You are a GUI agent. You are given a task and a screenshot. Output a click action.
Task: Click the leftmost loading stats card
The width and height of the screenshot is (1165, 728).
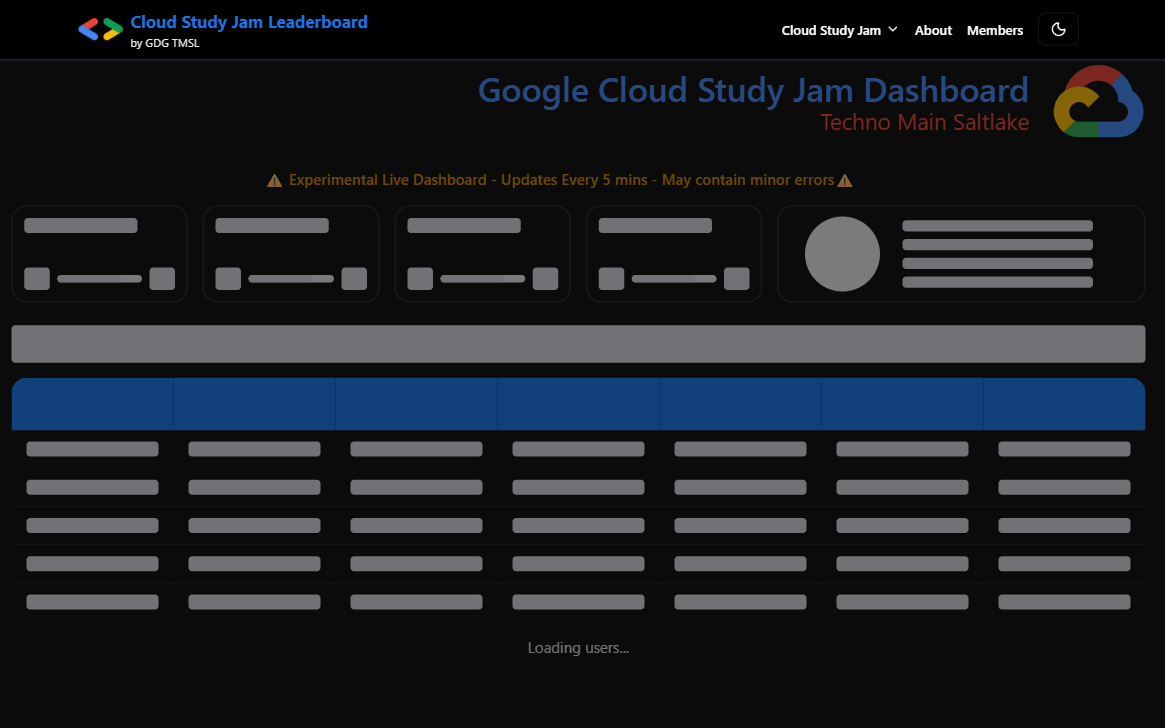(x=99, y=254)
